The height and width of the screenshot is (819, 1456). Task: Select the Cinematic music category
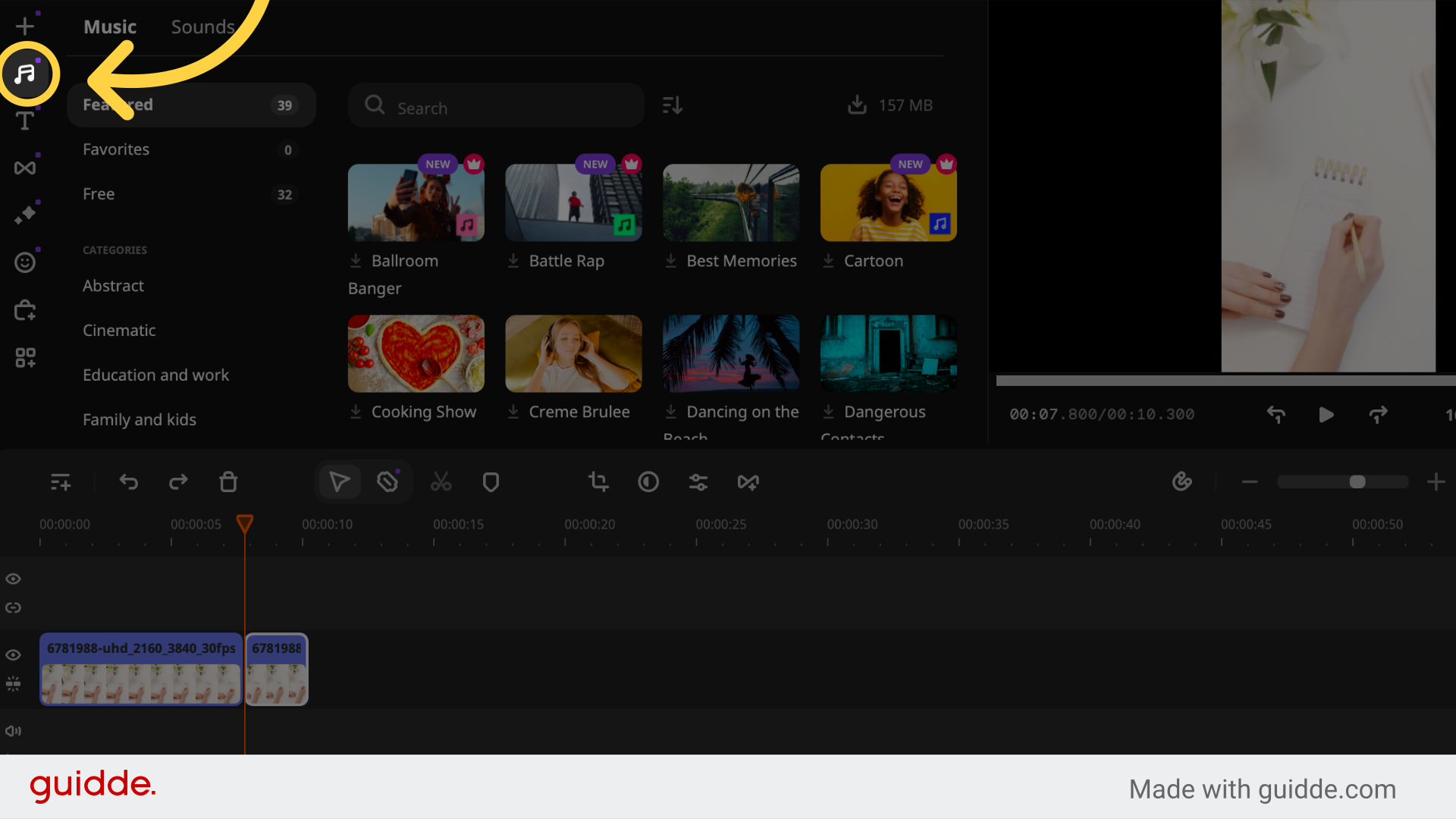tap(119, 331)
